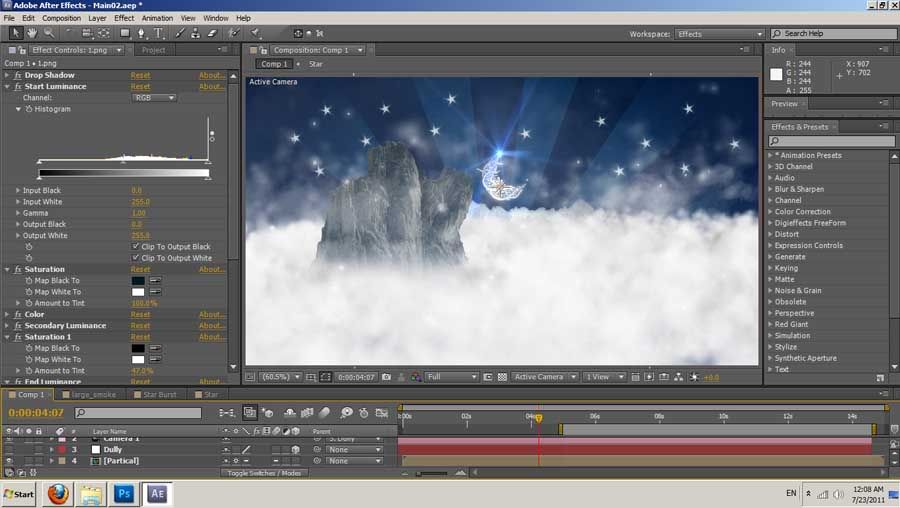
Task: Open Firefox from the taskbar
Action: click(58, 494)
